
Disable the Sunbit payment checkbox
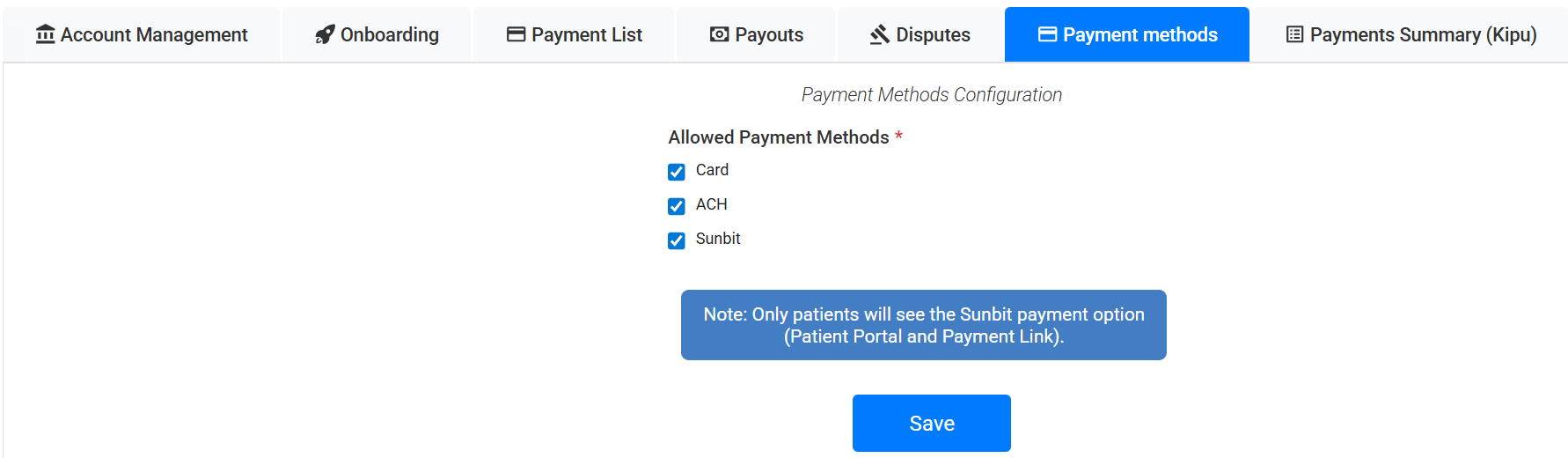click(677, 240)
